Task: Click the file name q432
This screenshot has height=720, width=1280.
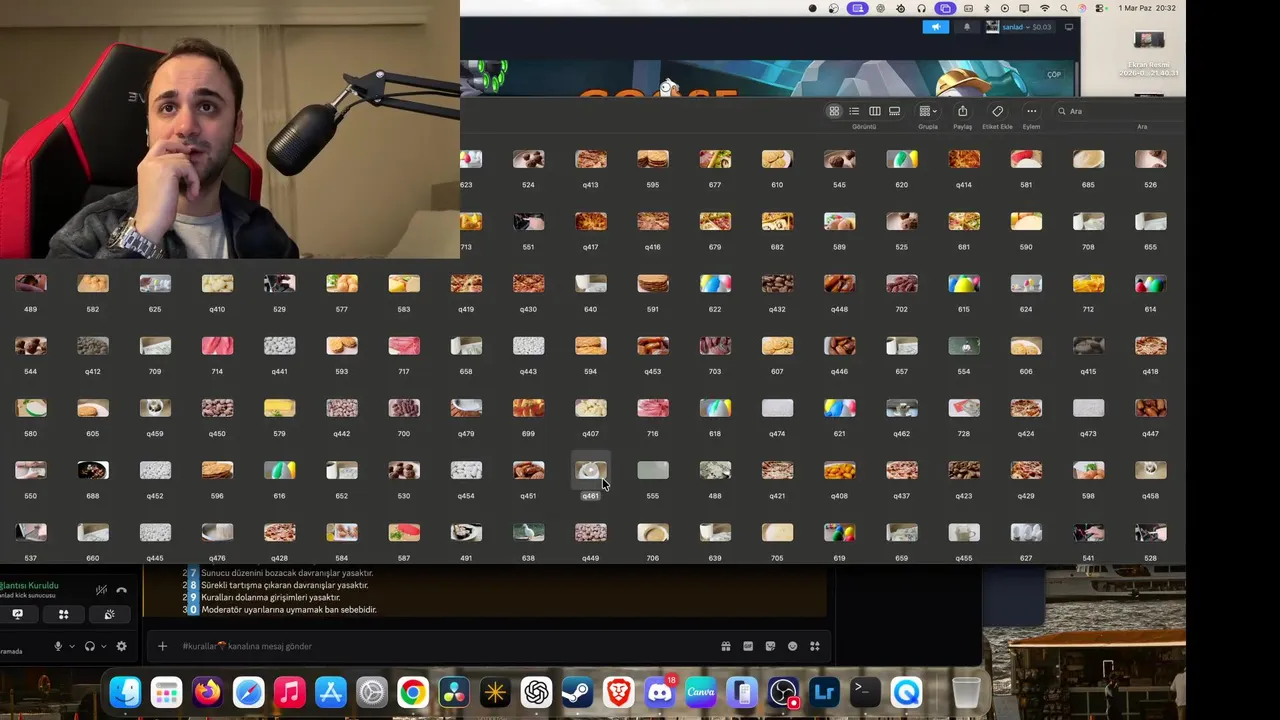Action: tap(777, 309)
